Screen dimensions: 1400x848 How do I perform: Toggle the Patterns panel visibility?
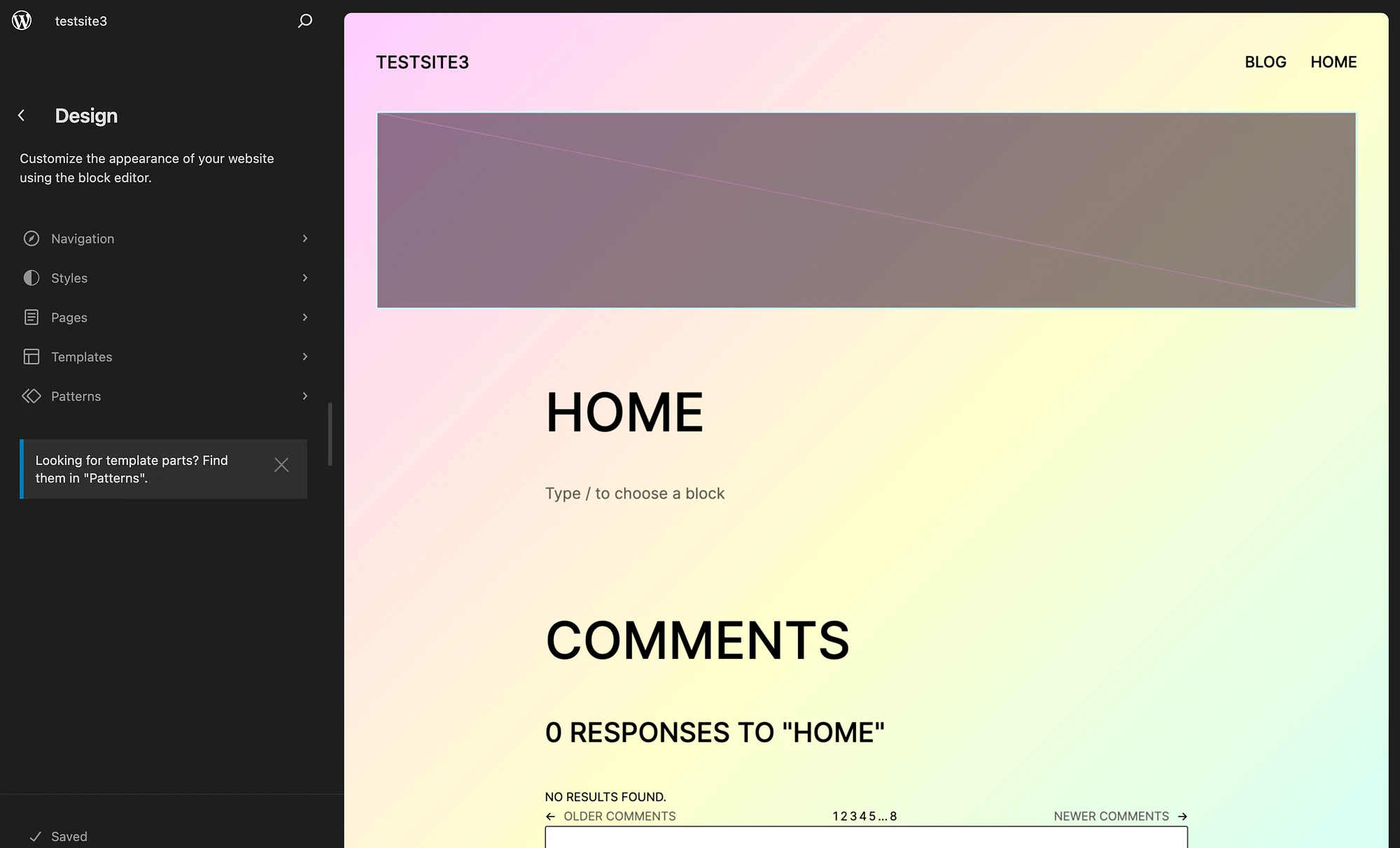[163, 396]
